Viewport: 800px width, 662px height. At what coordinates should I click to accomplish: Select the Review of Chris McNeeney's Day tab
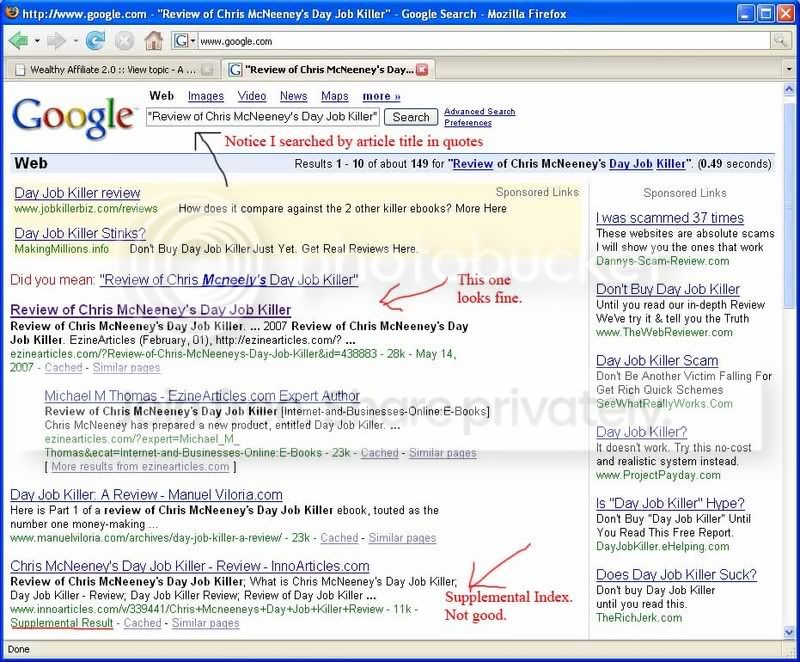pos(329,70)
